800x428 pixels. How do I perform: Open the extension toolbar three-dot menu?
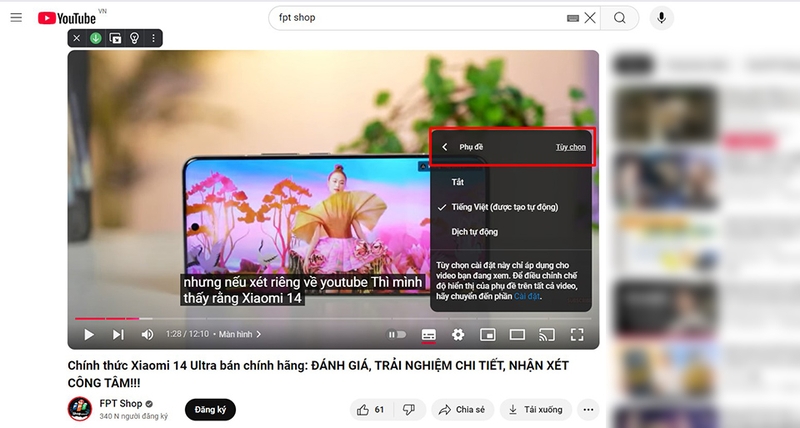click(154, 38)
